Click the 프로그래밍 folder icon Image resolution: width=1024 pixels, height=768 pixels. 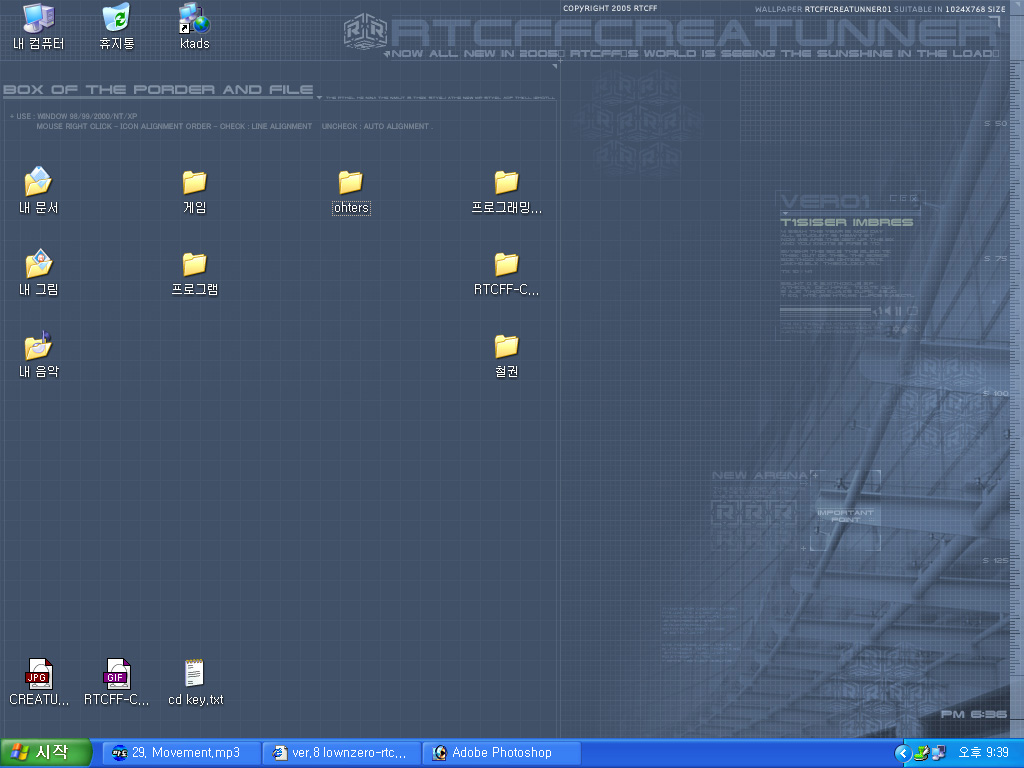[x=506, y=182]
